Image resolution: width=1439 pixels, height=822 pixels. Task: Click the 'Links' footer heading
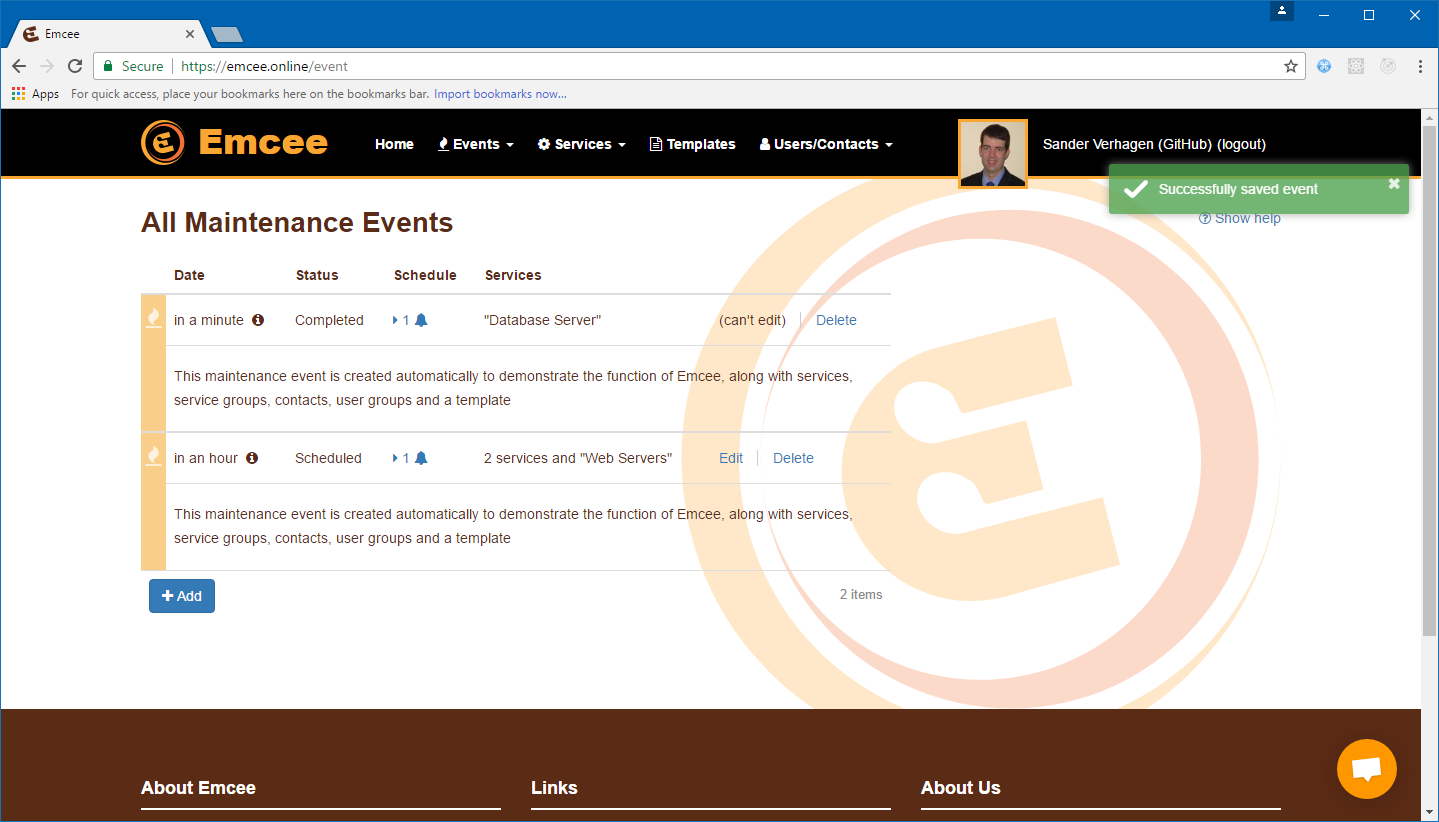tap(554, 788)
